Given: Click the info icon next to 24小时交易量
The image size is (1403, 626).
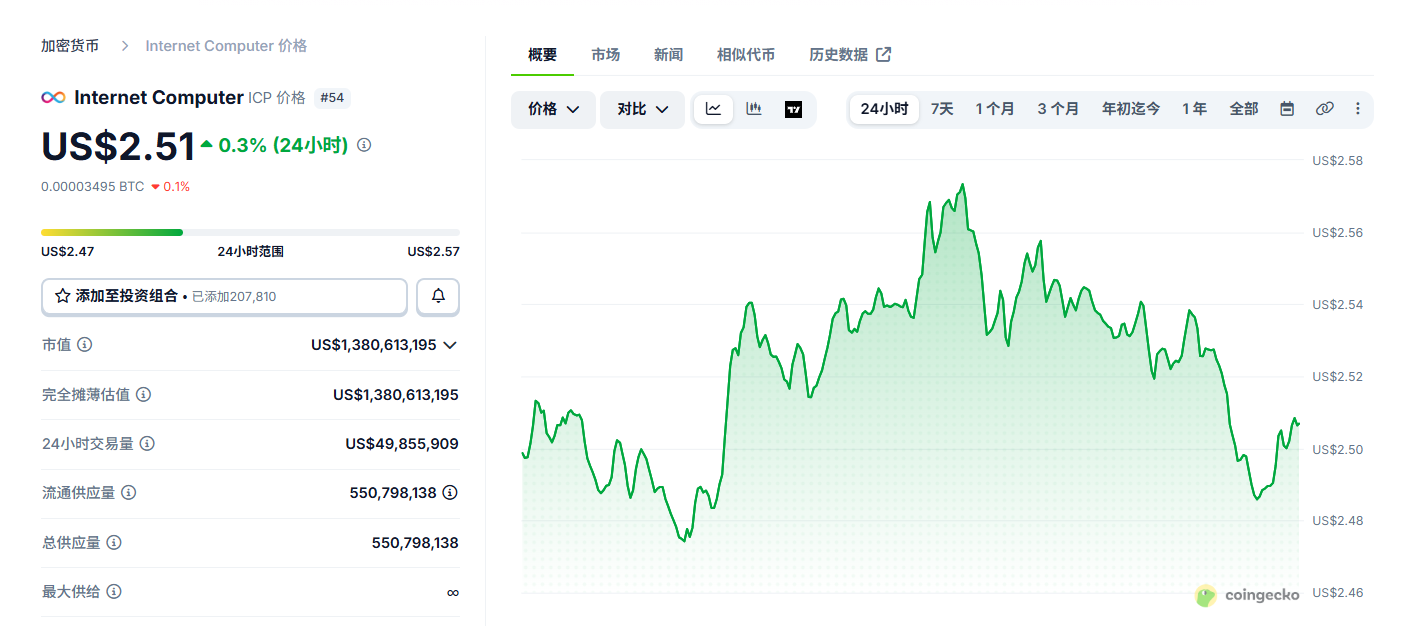Looking at the screenshot, I should (x=148, y=444).
